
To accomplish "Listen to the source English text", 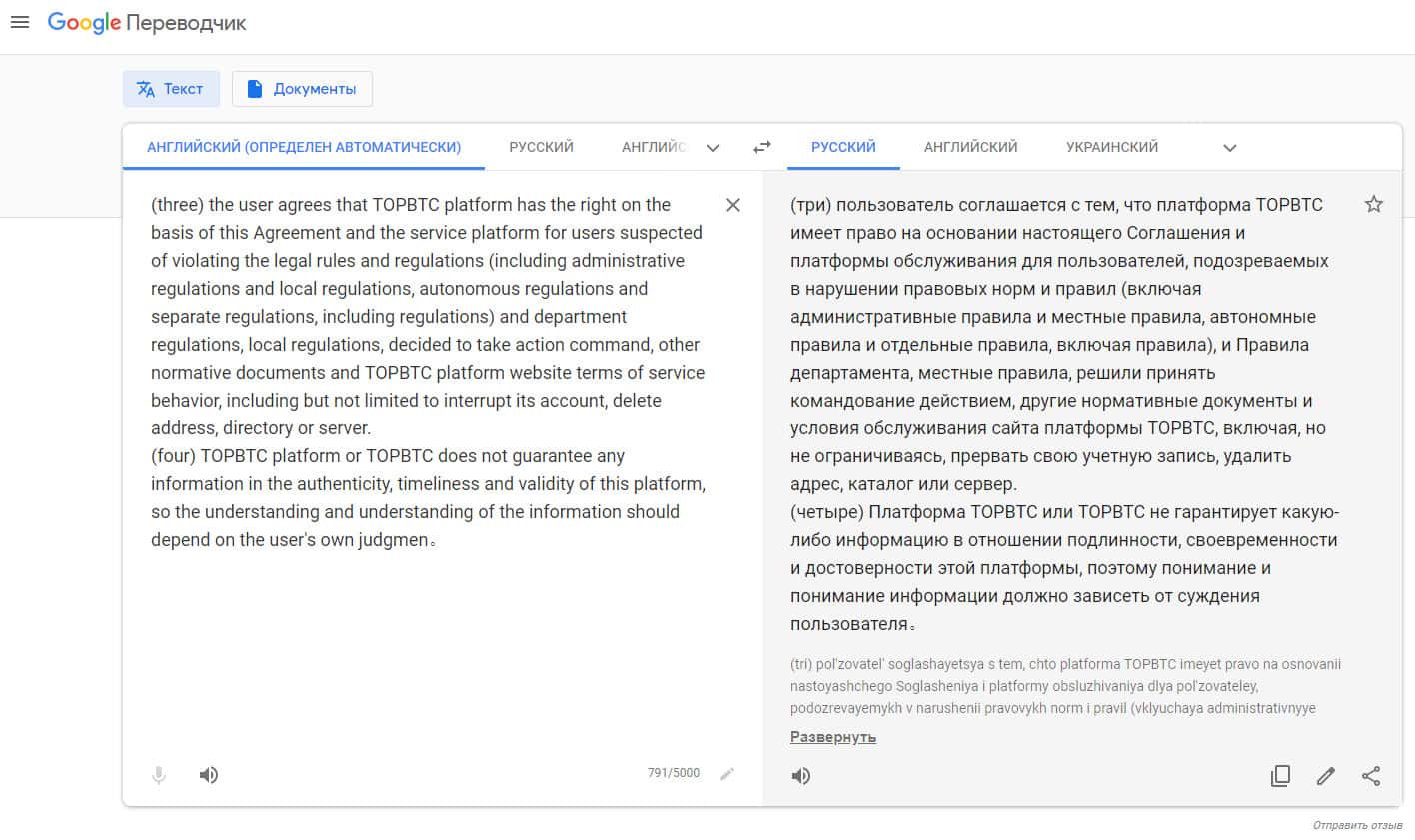I will coord(209,775).
